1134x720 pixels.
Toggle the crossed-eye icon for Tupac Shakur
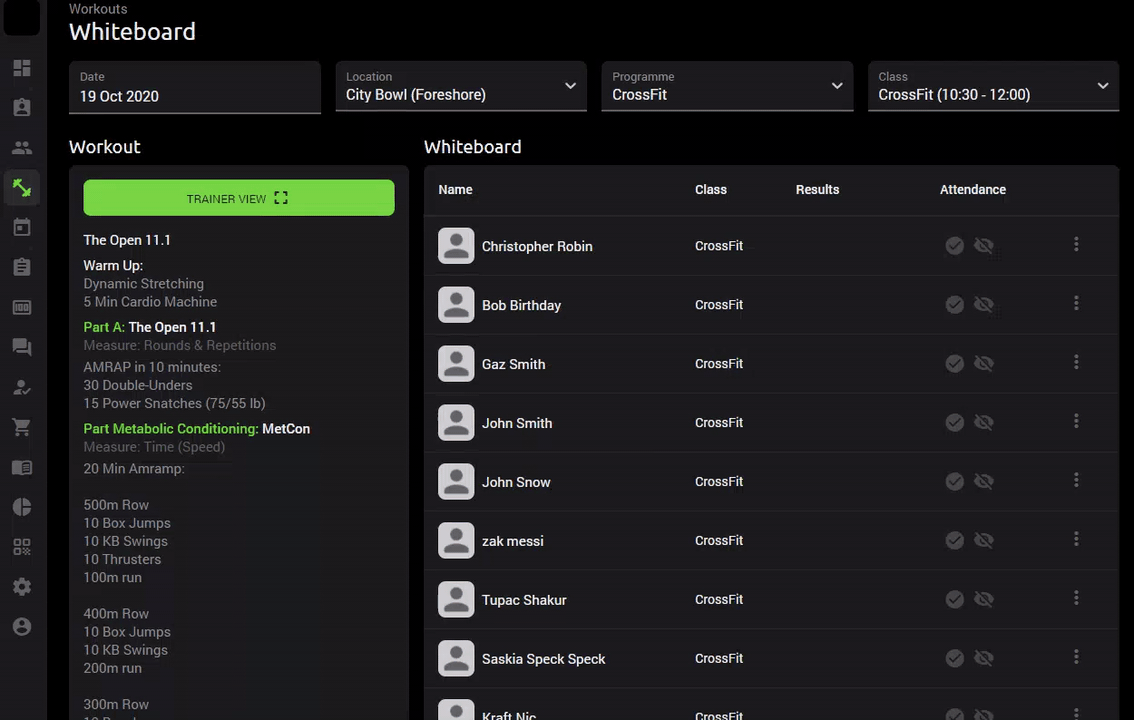tap(984, 599)
